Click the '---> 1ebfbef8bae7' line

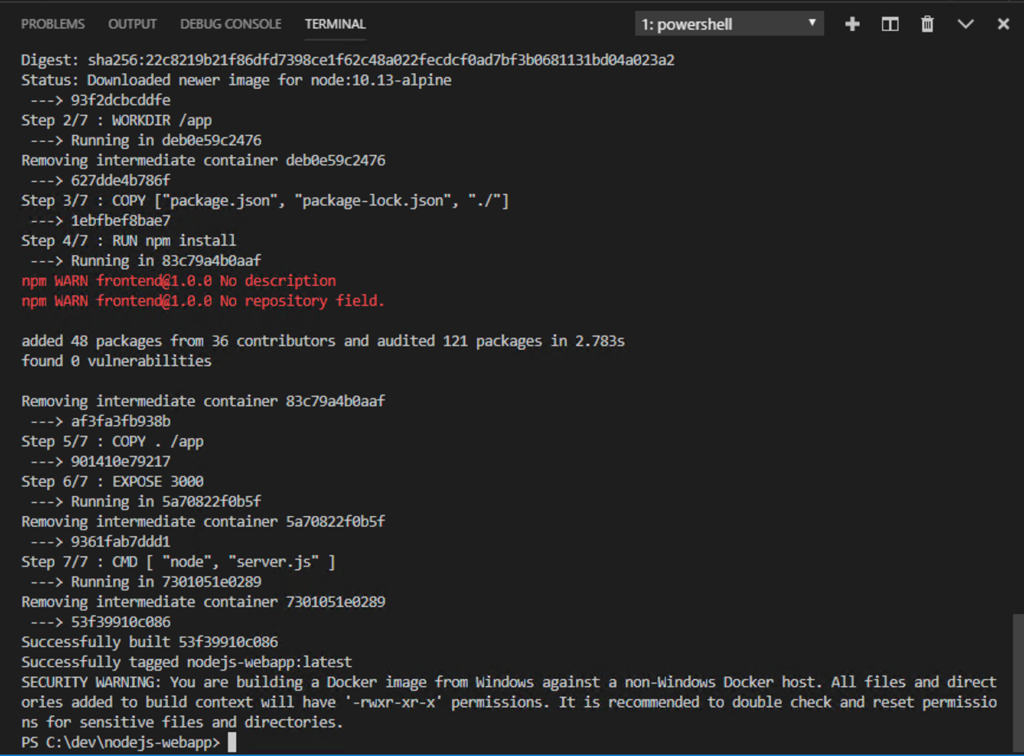click(x=101, y=221)
